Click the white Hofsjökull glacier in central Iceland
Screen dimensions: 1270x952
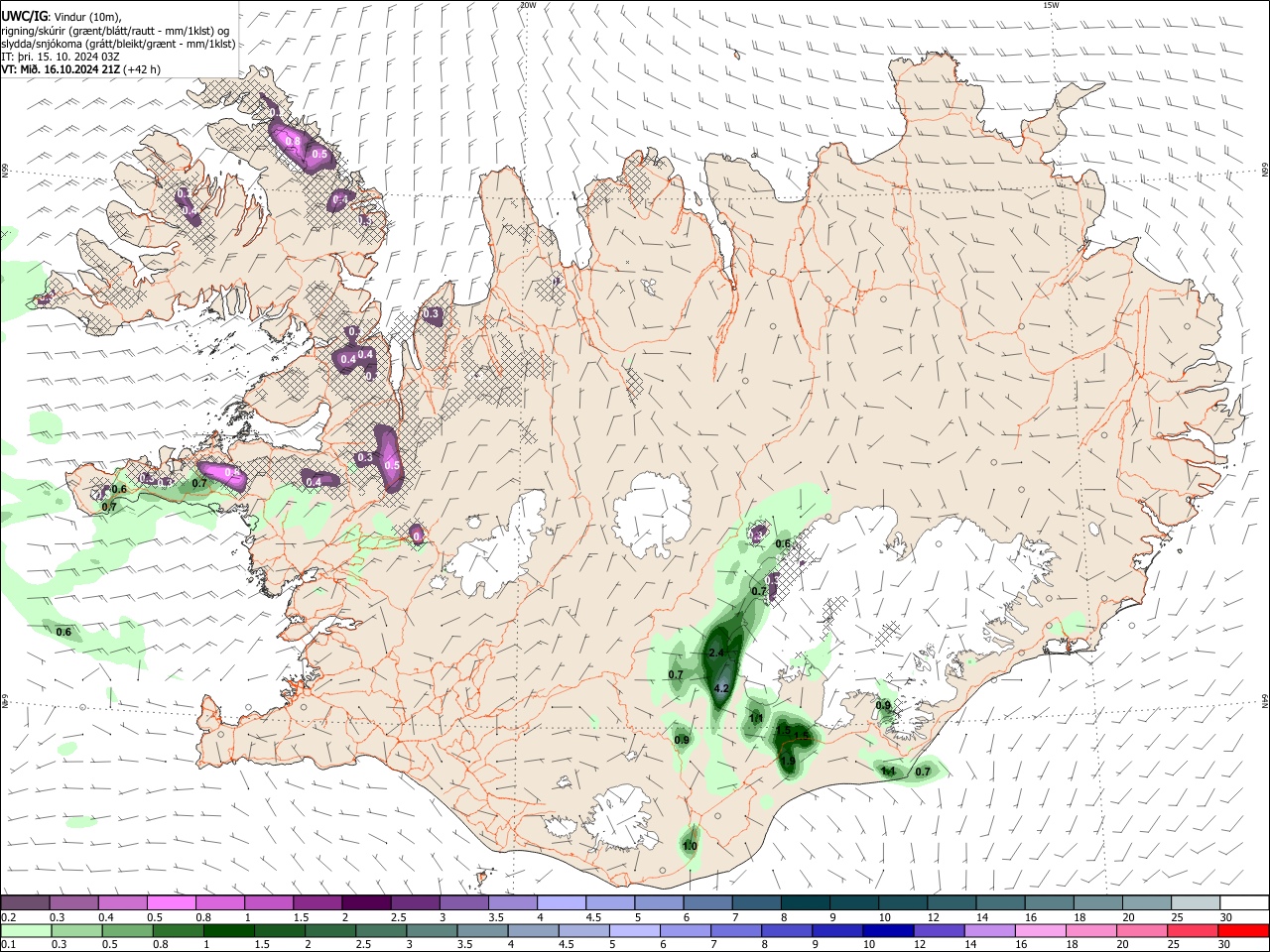coord(653,514)
